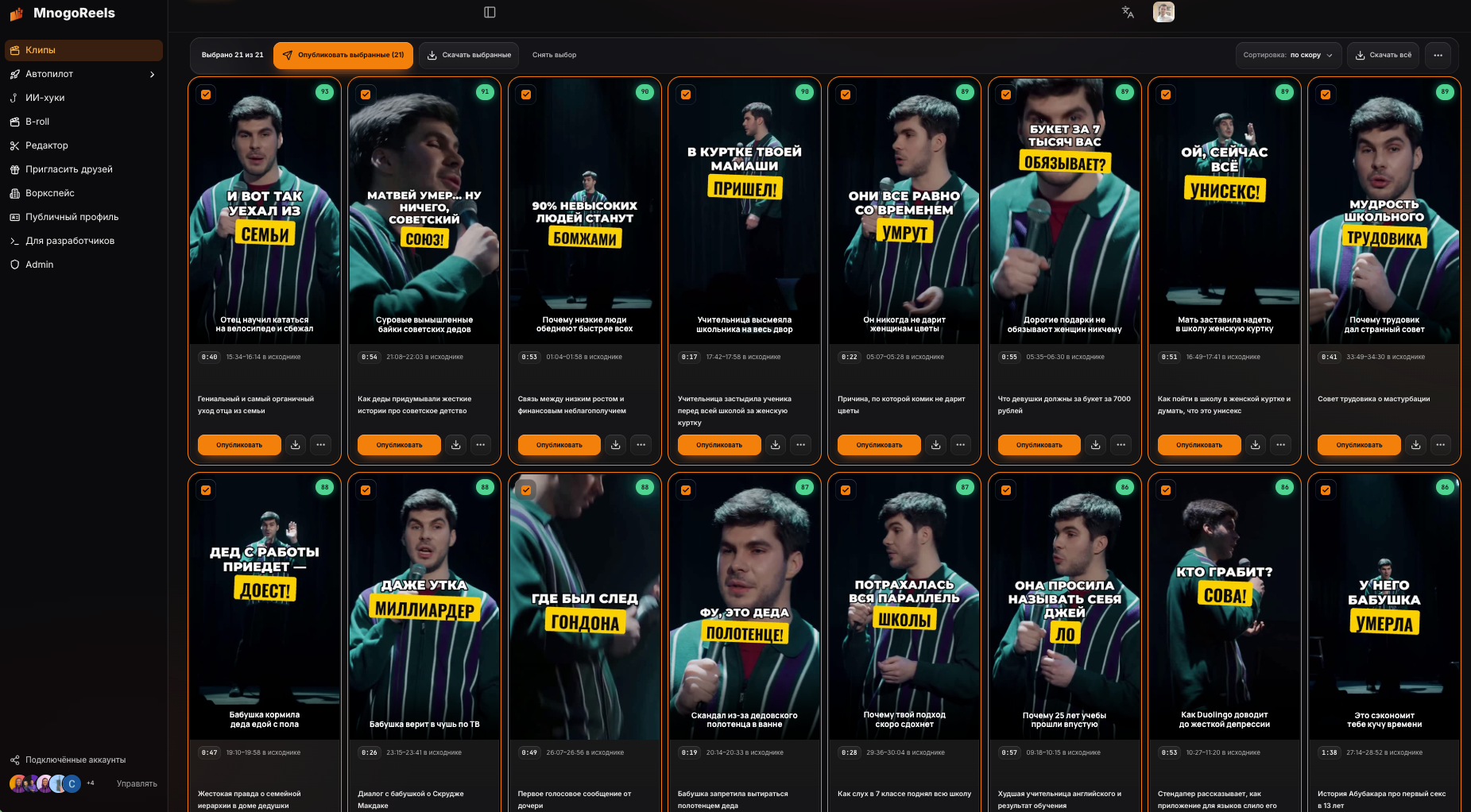Click 'Снять выбор' to clear selection
The height and width of the screenshot is (812, 1471).
(555, 55)
